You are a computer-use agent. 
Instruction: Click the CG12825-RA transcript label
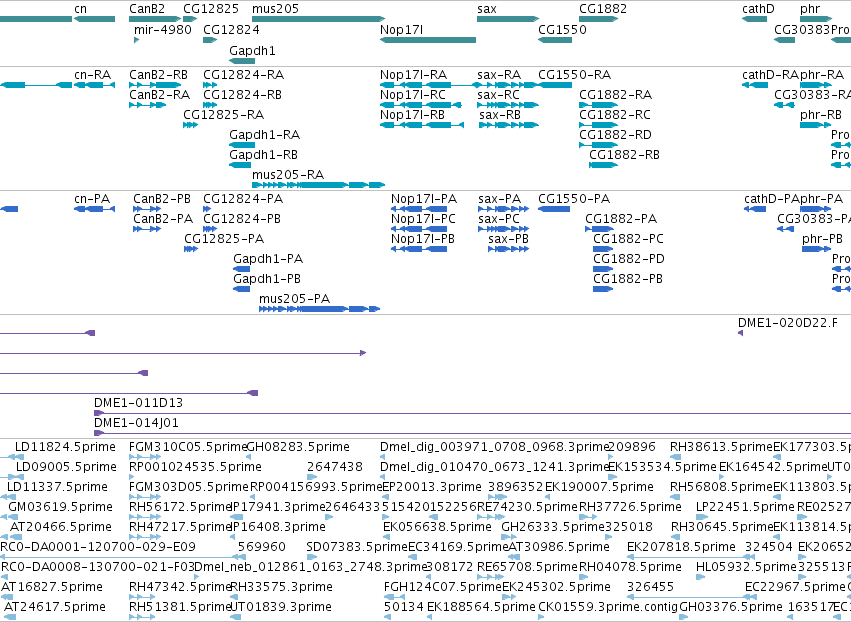tap(224, 115)
